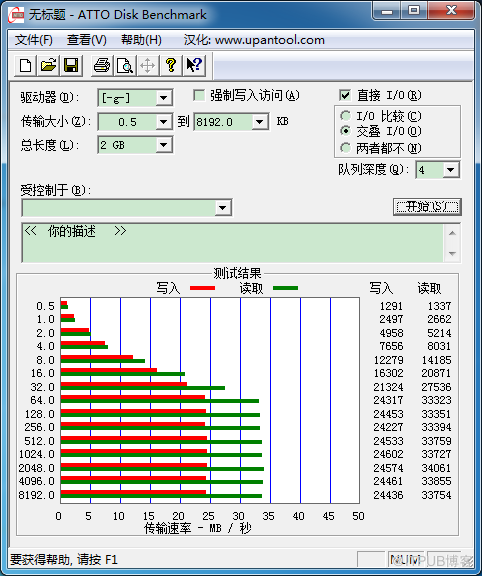The width and height of the screenshot is (482, 576).
Task: Click the Open folder toolbar icon
Action: point(48,66)
